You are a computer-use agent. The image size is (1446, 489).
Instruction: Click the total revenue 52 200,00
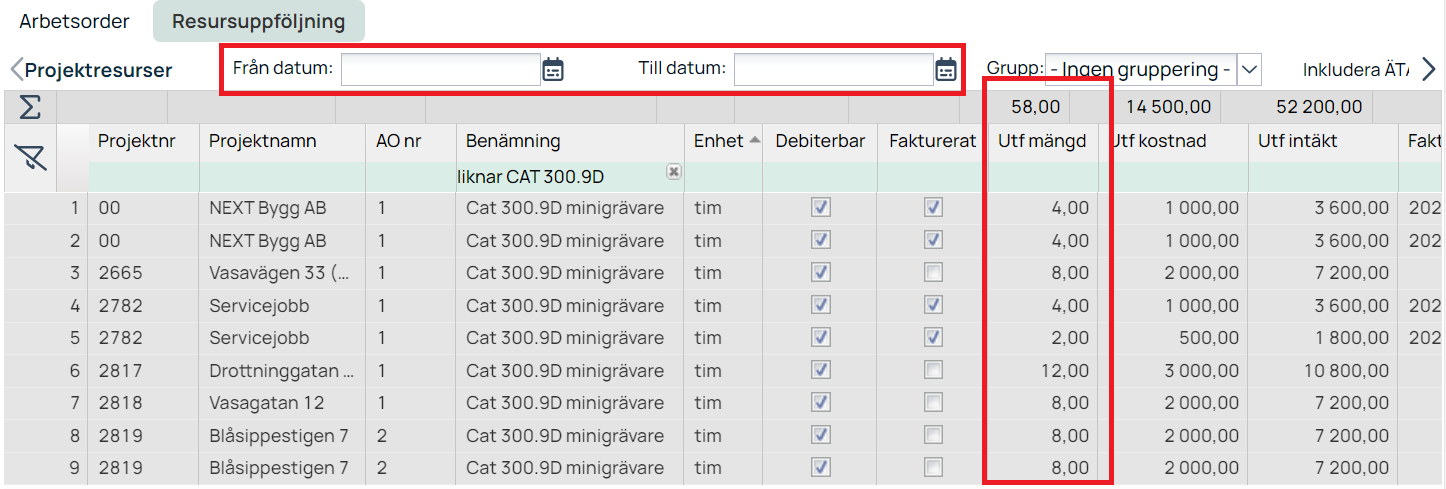pos(1318,106)
